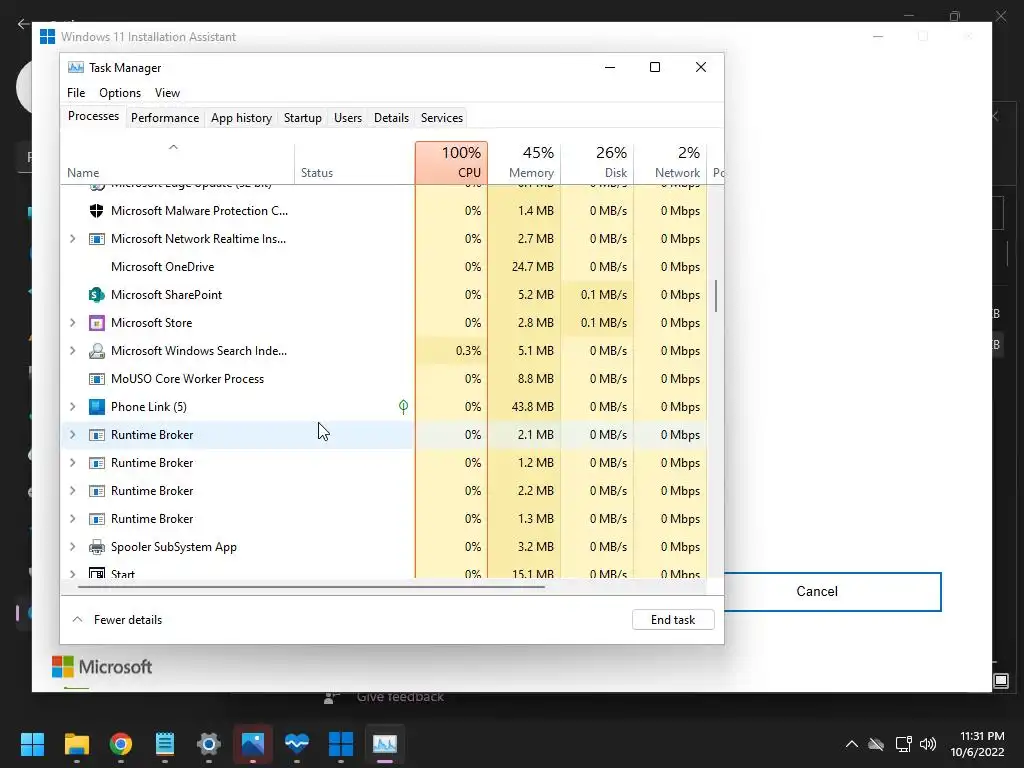Expand the Microsoft Store process group
This screenshot has height=768, width=1024.
click(72, 323)
